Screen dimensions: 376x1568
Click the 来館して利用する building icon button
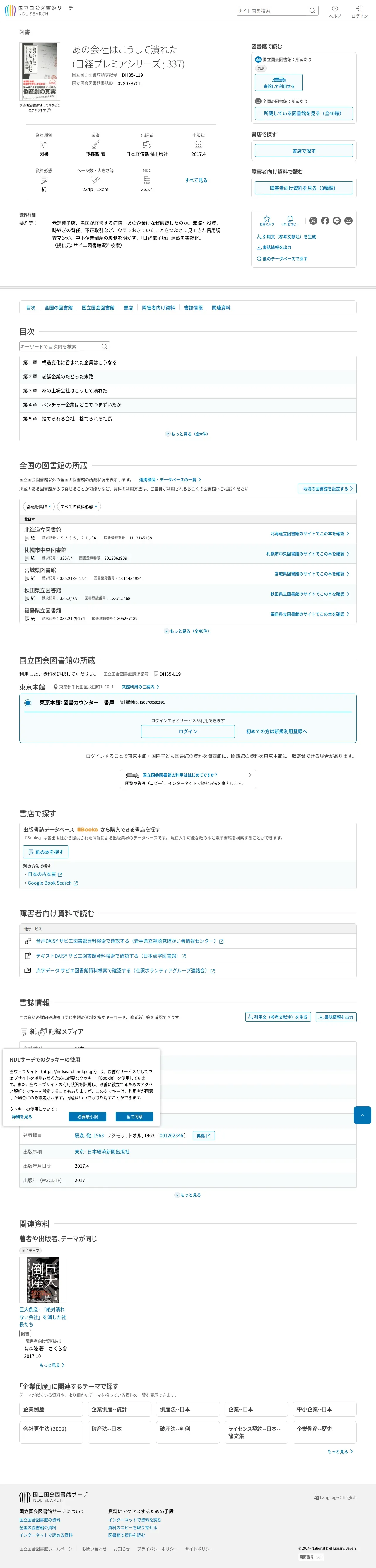tap(279, 82)
